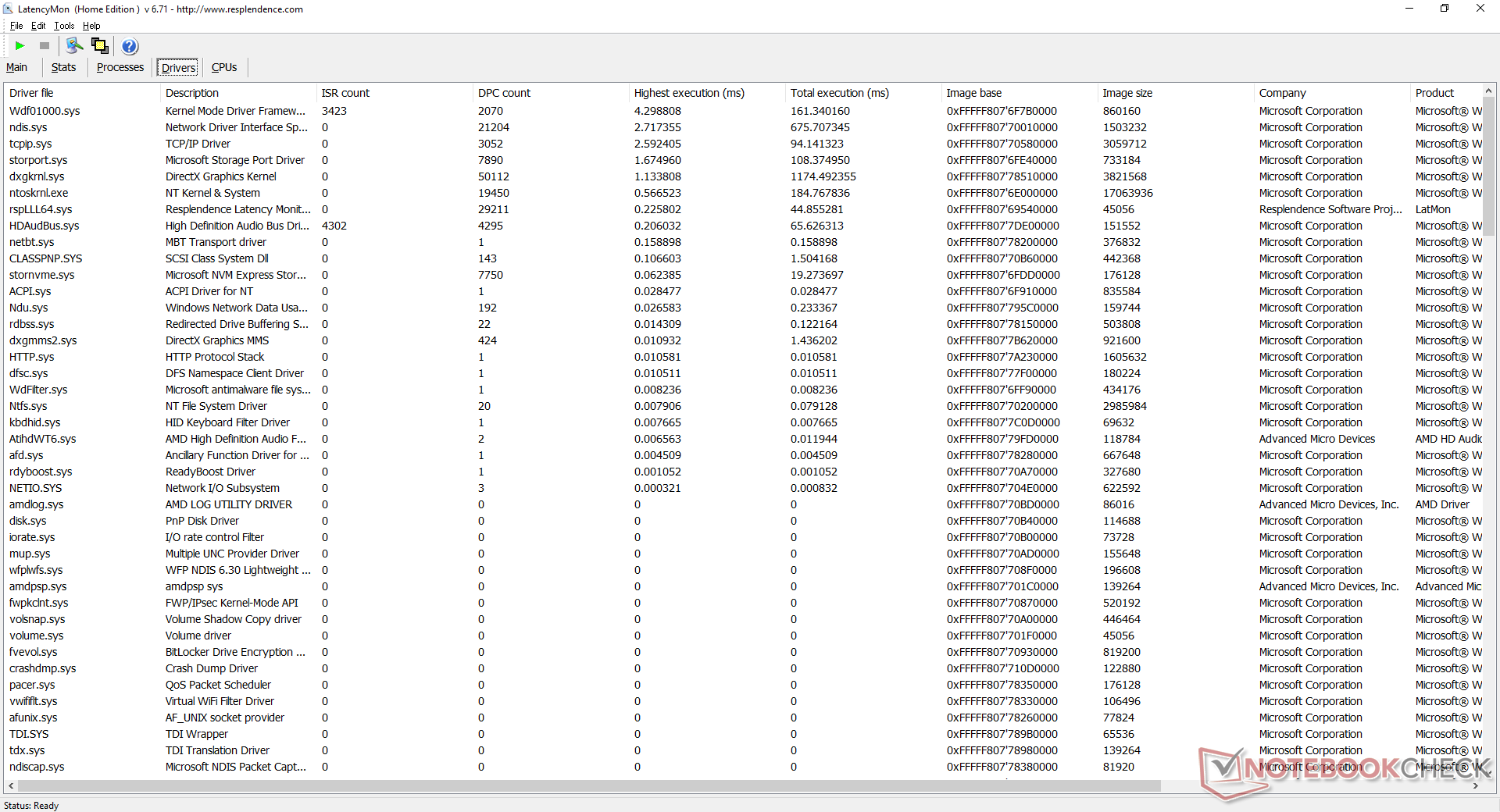
Task: Select the ntoskrnl.exe driver row
Action: 743,193
